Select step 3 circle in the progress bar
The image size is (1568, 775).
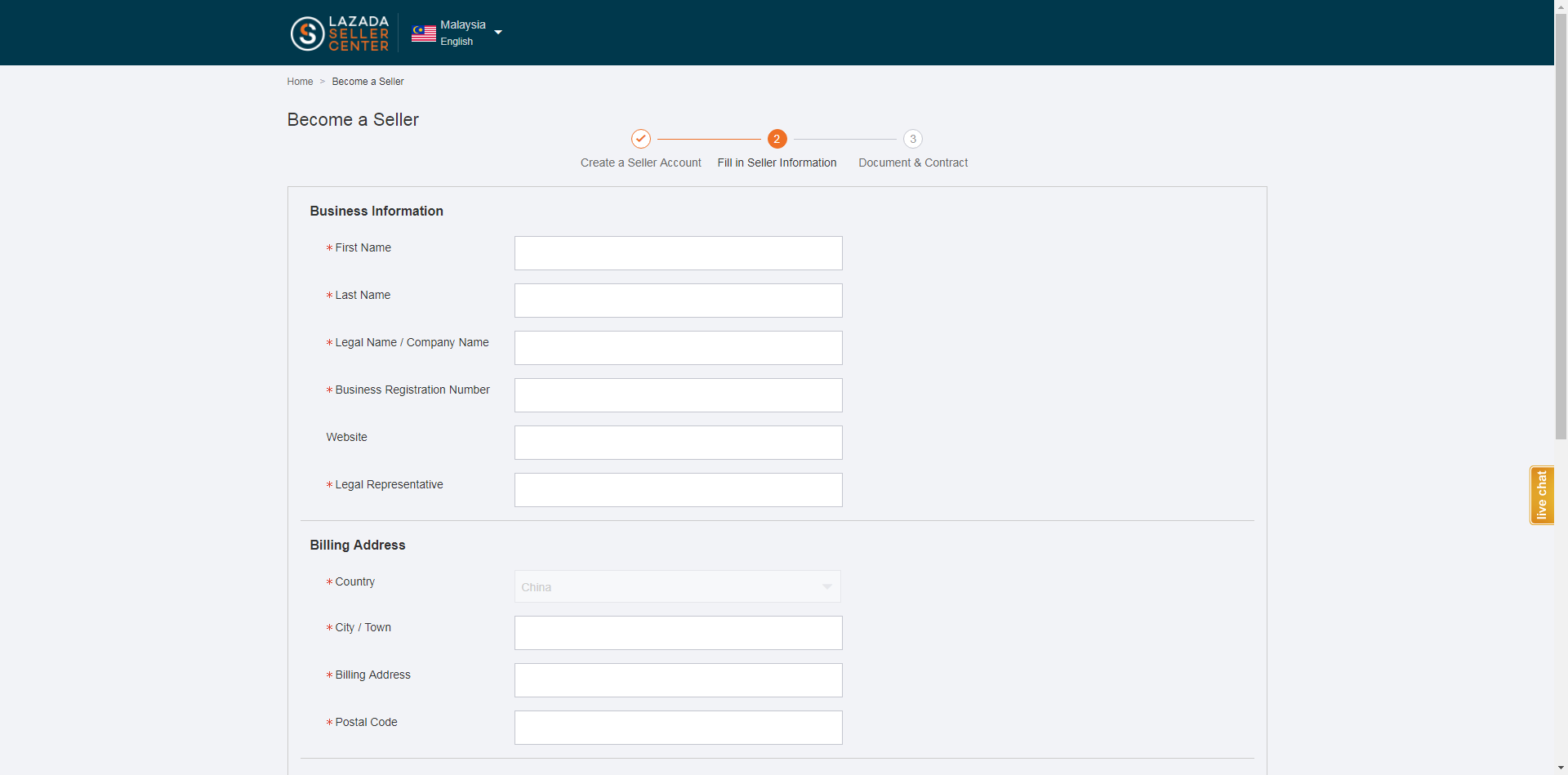click(913, 139)
